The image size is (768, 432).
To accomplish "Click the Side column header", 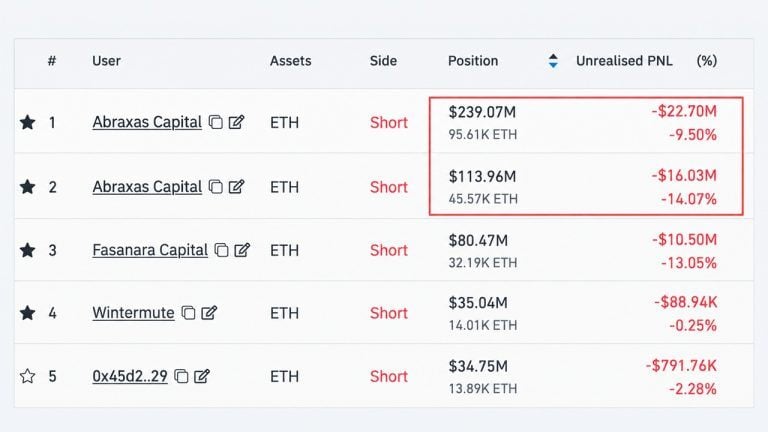I will click(x=383, y=61).
